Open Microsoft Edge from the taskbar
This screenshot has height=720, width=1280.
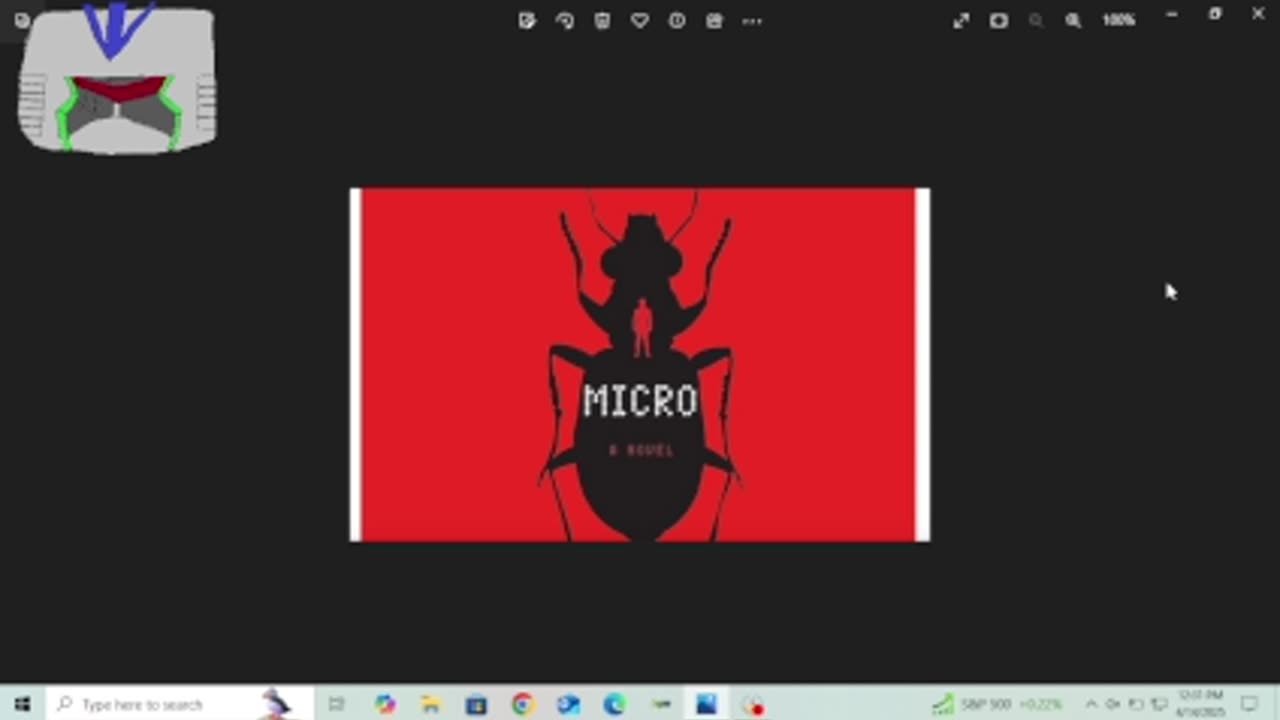coord(614,704)
